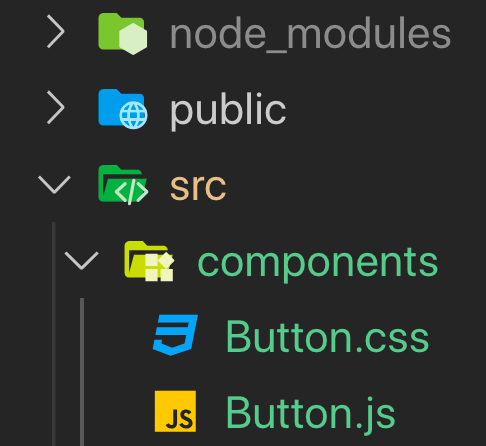Click the green src code folder icon
The image size is (486, 446).
[x=123, y=185]
